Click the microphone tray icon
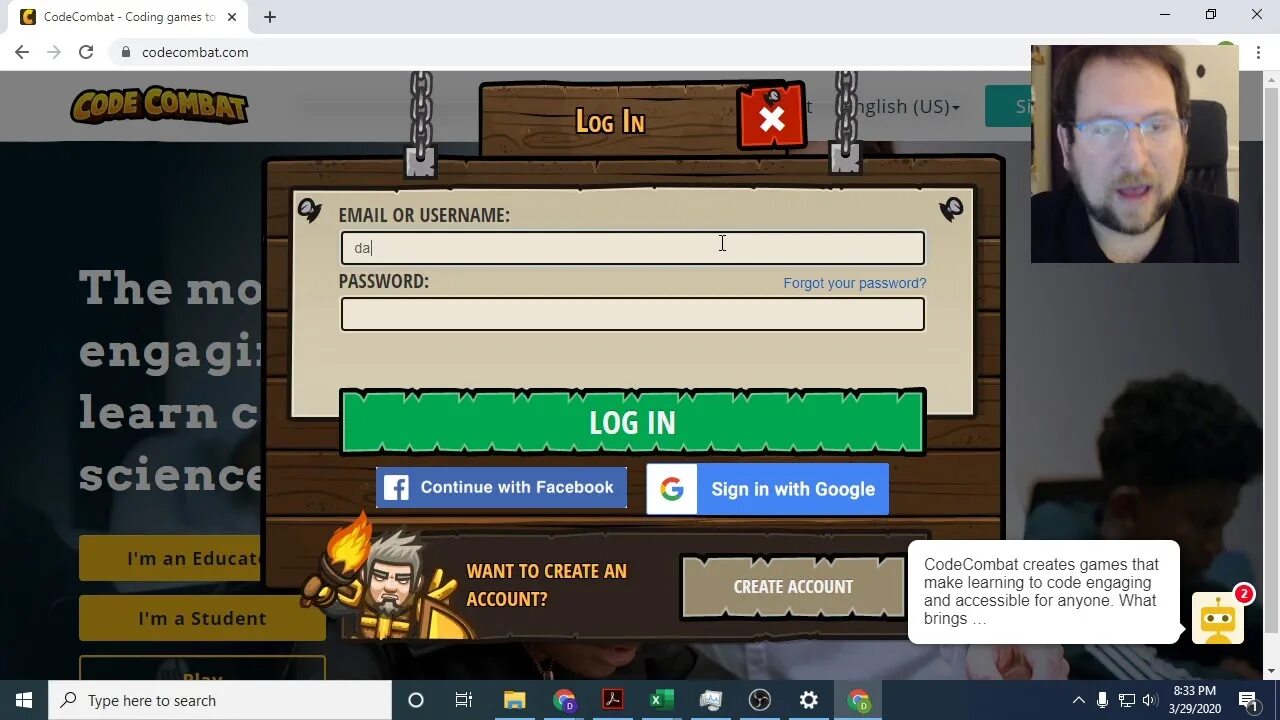 tap(1102, 700)
